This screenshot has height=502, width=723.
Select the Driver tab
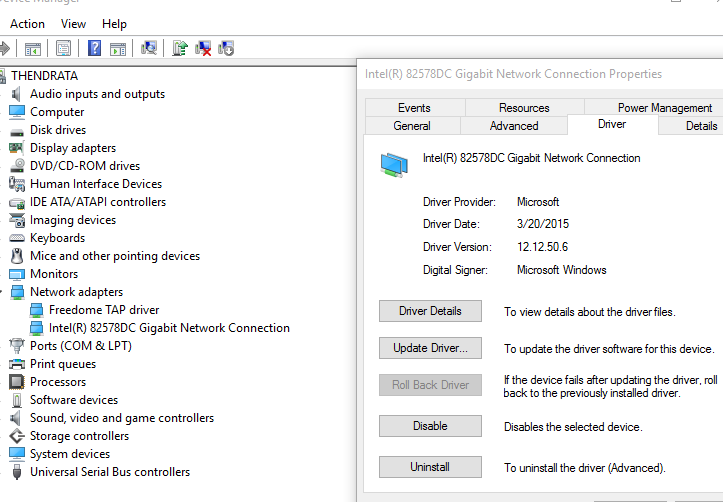point(612,124)
